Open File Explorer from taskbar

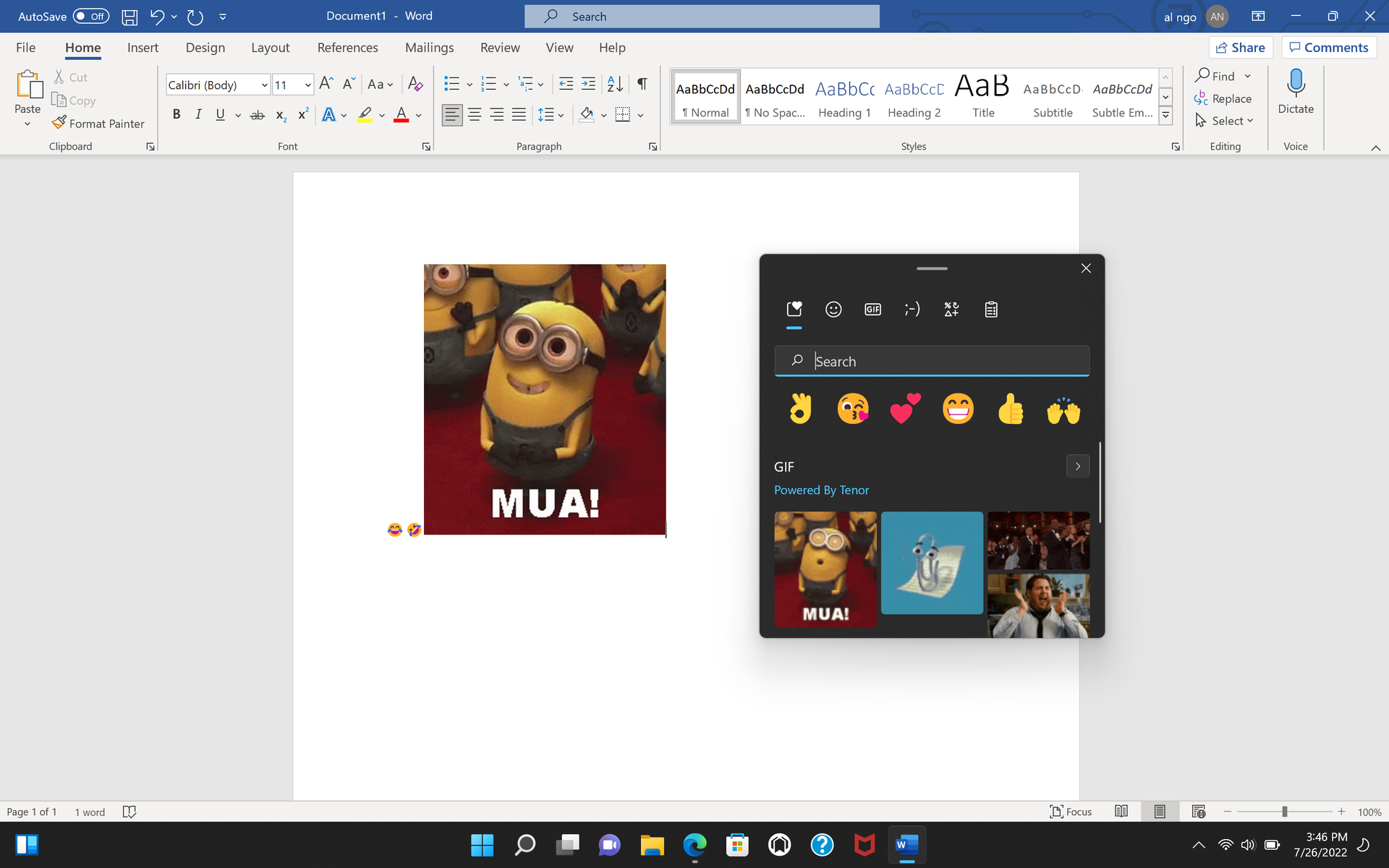pos(652,844)
